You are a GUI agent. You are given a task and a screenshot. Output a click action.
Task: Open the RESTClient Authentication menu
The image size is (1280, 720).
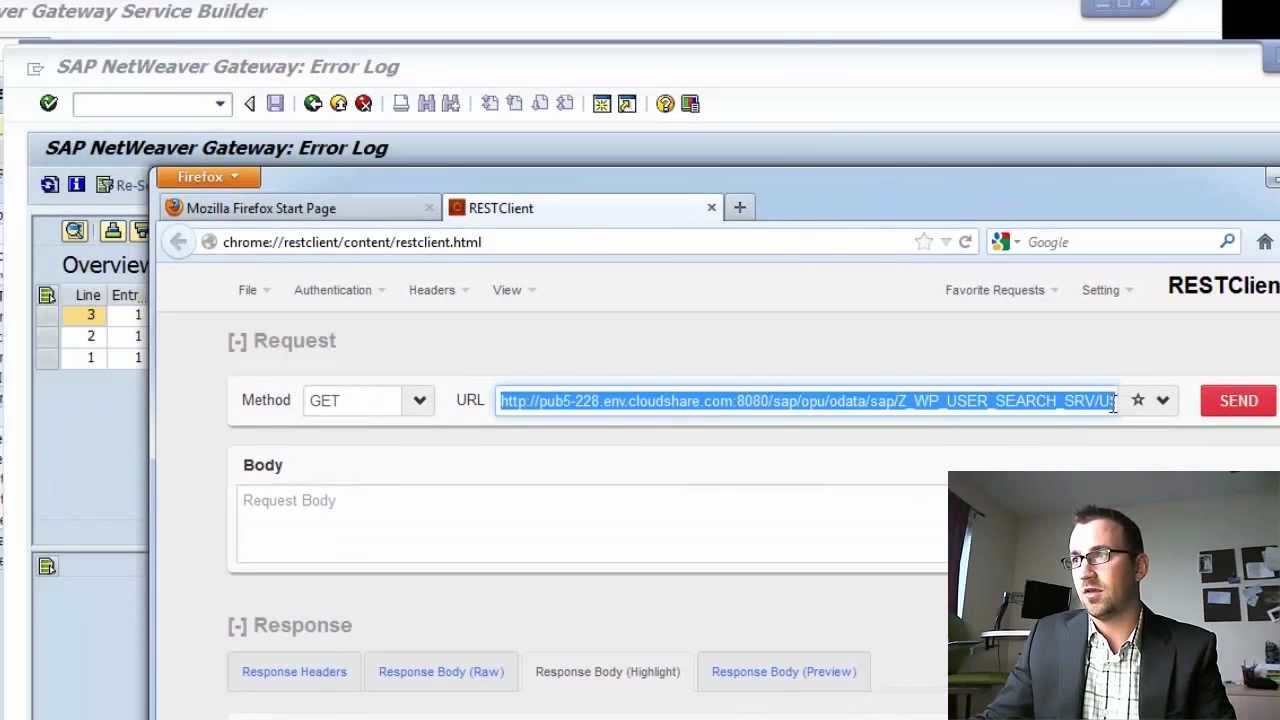340,290
